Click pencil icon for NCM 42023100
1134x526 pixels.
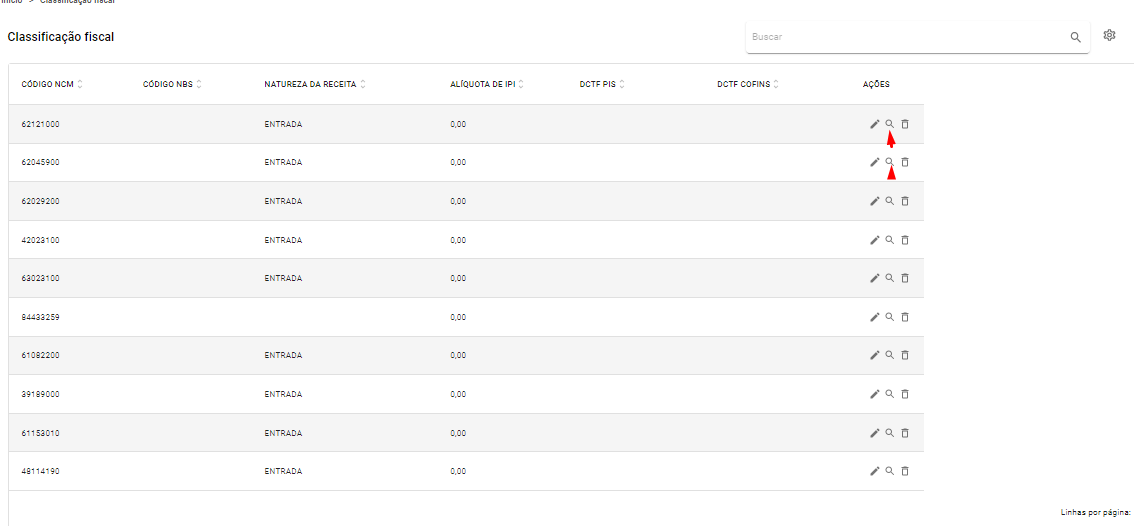(874, 239)
